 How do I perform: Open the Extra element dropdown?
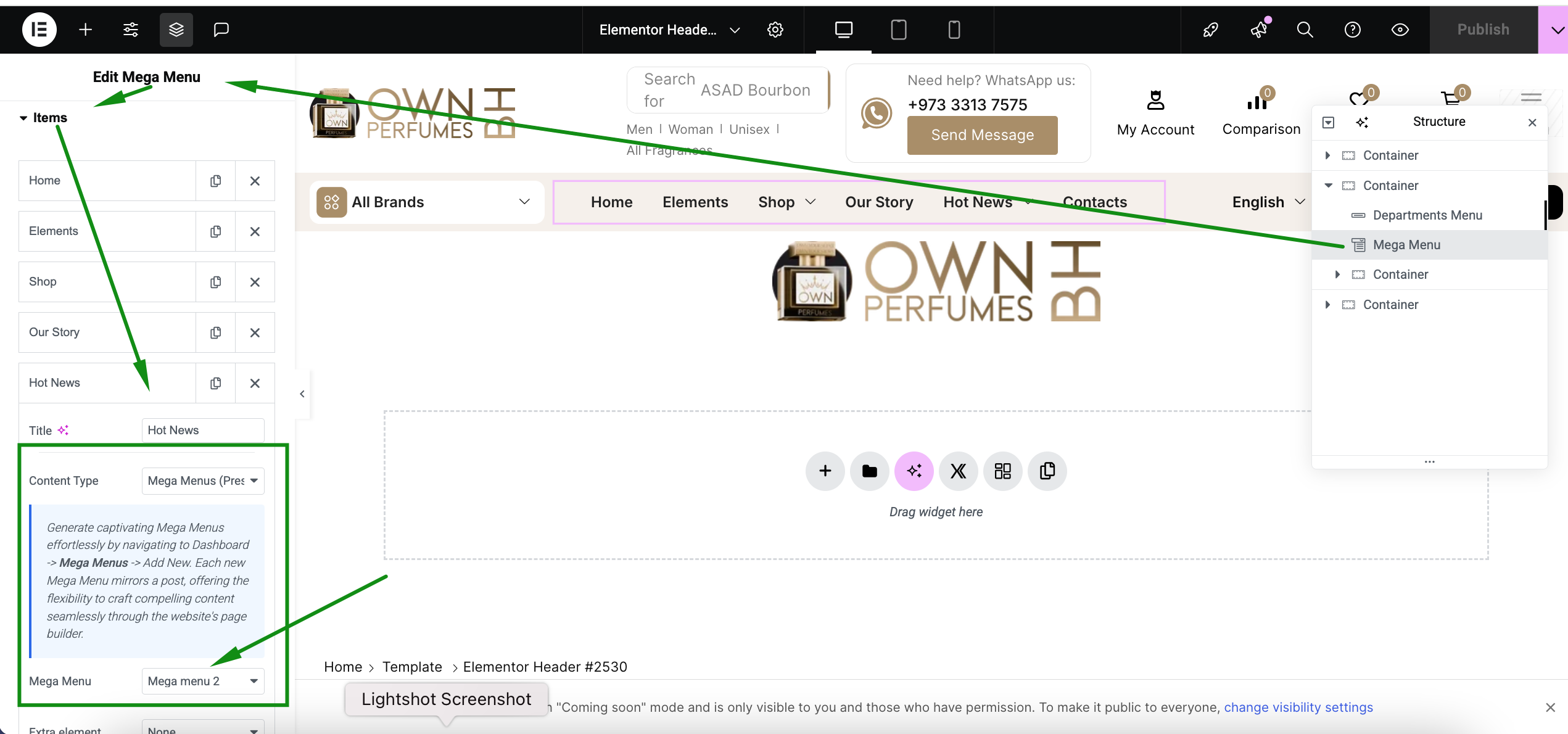pyautogui.click(x=203, y=728)
